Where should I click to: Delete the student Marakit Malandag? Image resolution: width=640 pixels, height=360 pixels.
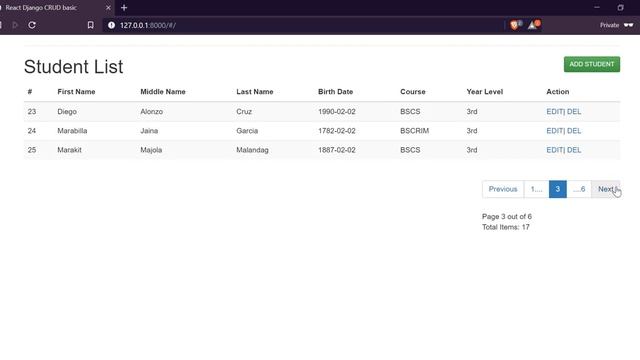pos(574,150)
